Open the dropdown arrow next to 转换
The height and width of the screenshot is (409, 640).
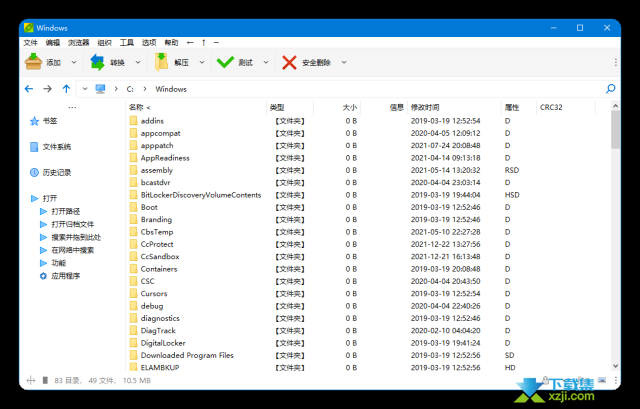pos(138,62)
